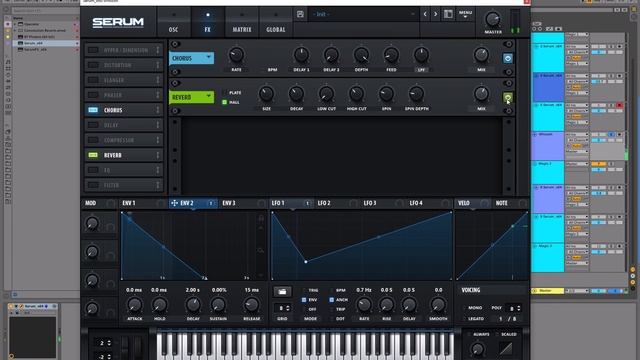
Task: Select the LFO 4 tab
Action: tap(416, 203)
